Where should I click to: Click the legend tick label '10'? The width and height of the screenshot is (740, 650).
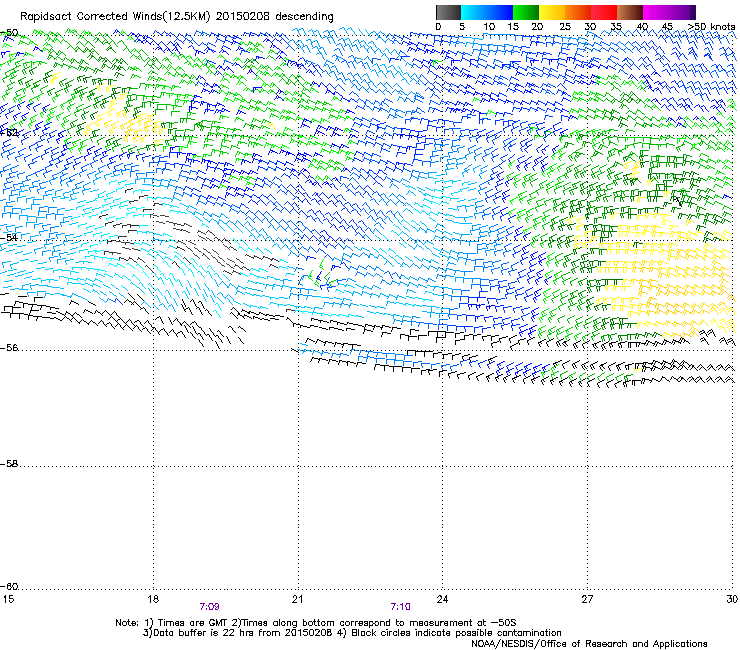pyautogui.click(x=489, y=27)
